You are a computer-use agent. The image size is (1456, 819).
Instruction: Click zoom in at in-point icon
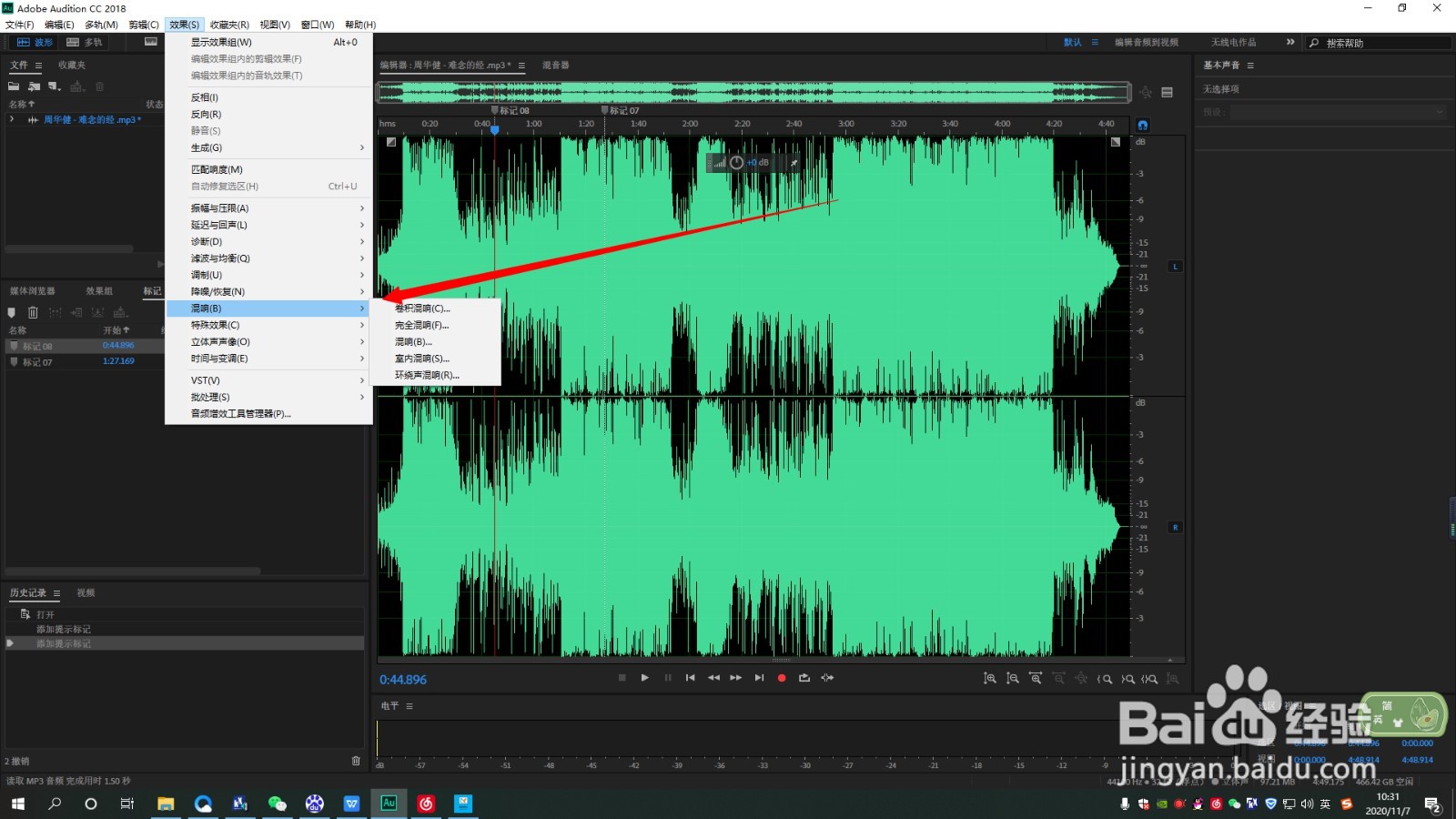point(1105,679)
